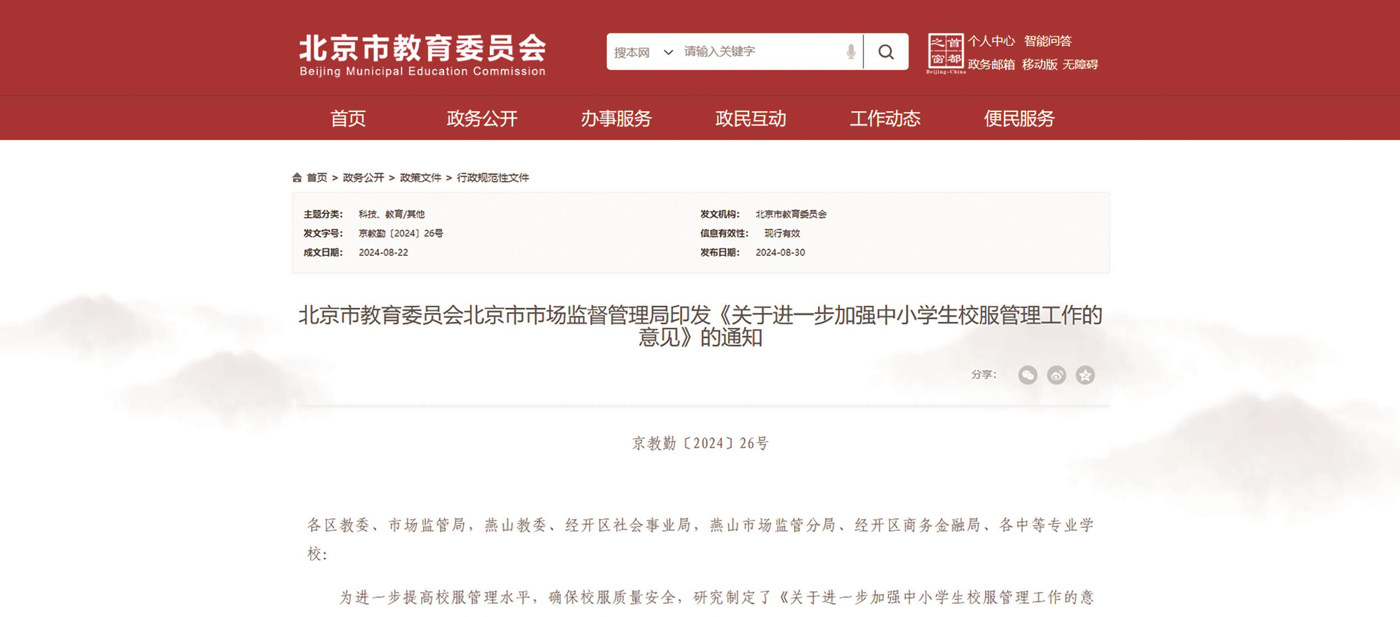This screenshot has width=1400, height=617.
Task: Share the article via Weibo icon
Action: [1057, 375]
